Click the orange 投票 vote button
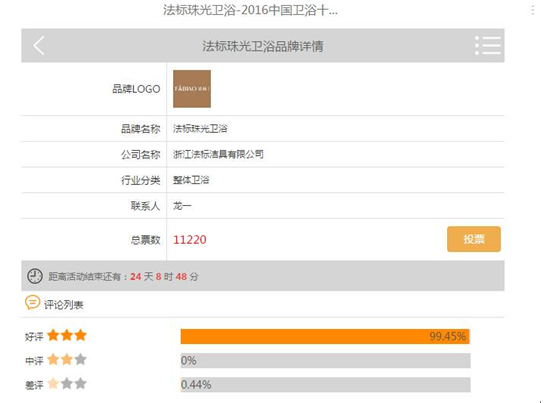Image resolution: width=553 pixels, height=403 pixels. click(x=474, y=239)
